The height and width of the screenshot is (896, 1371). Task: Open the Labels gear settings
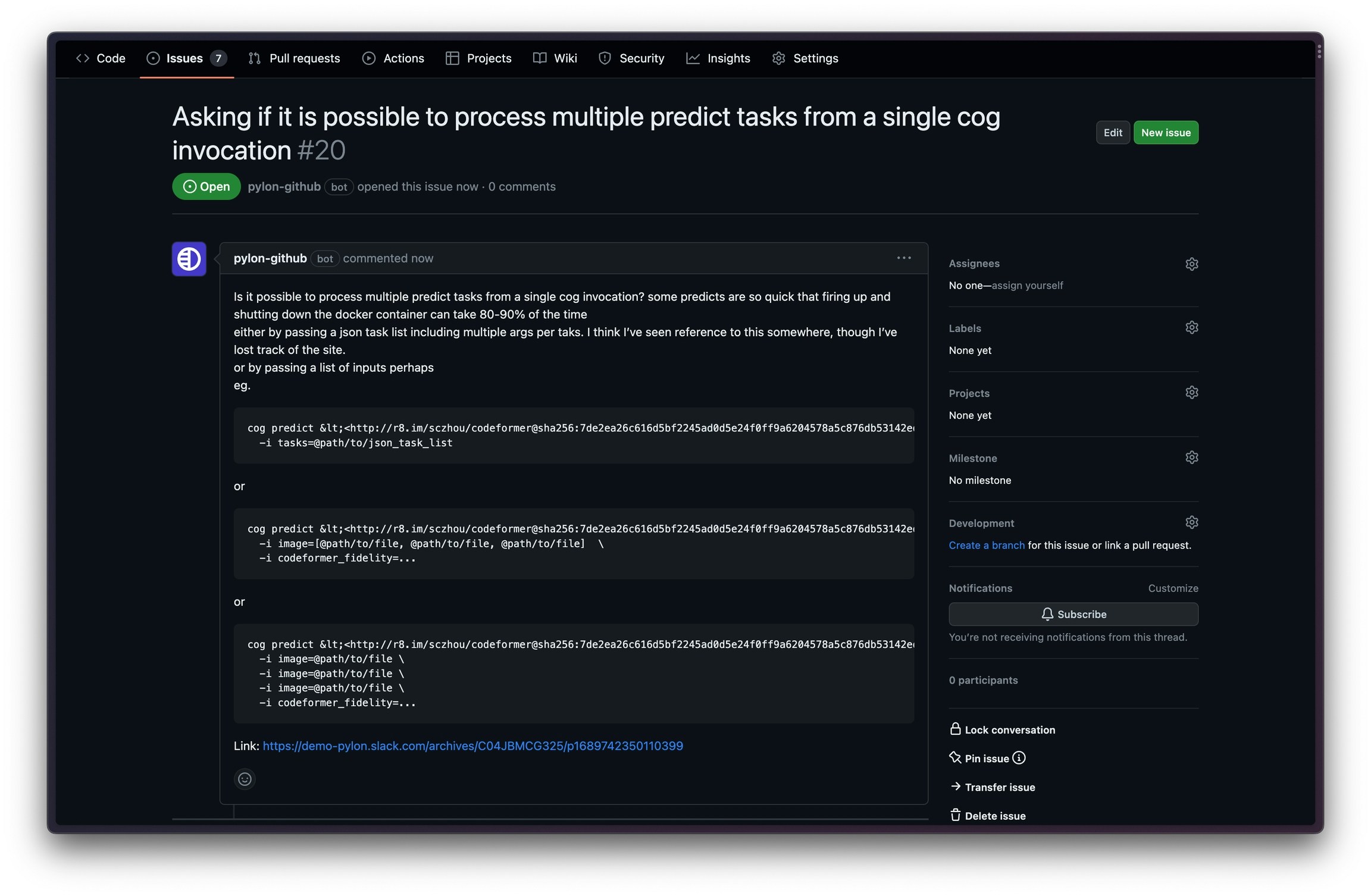coord(1191,328)
